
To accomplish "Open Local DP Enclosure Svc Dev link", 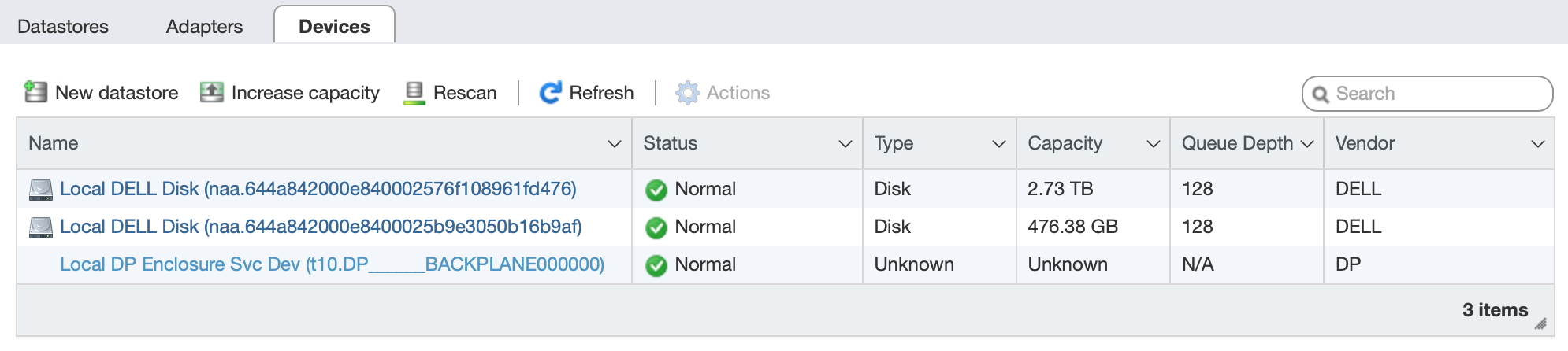I will click(x=332, y=264).
